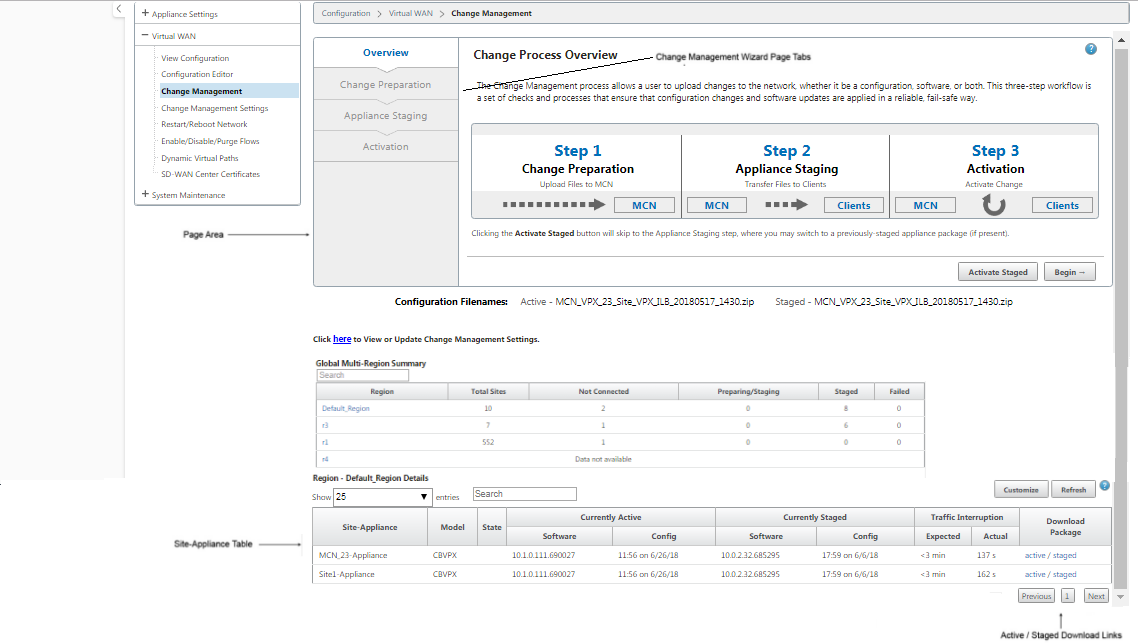Expand the System Maintenance tree node
The image size is (1138, 643).
click(145, 194)
